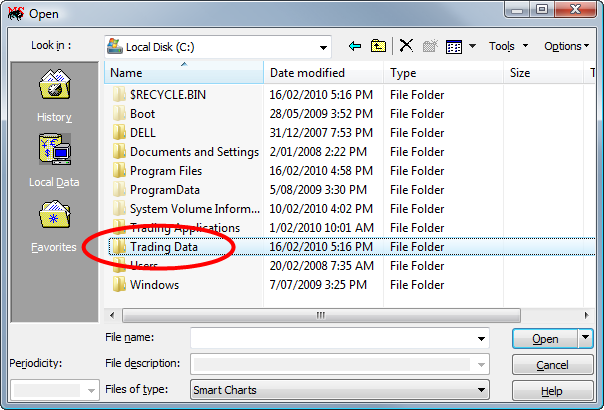The image size is (604, 410).
Task: Open the Local Data sidebar shortcut
Action: [54, 162]
